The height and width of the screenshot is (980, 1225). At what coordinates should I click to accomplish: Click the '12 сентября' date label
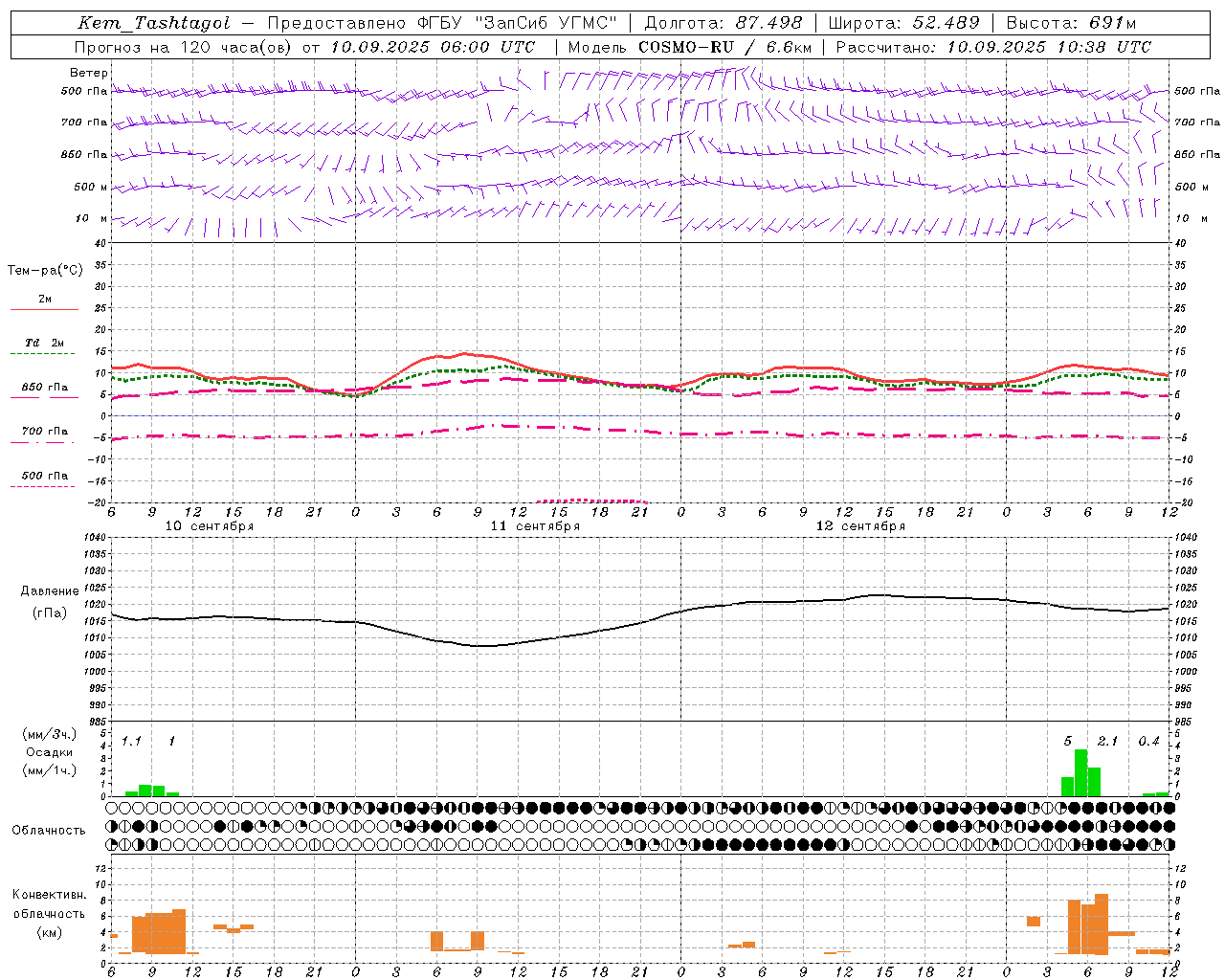[860, 526]
